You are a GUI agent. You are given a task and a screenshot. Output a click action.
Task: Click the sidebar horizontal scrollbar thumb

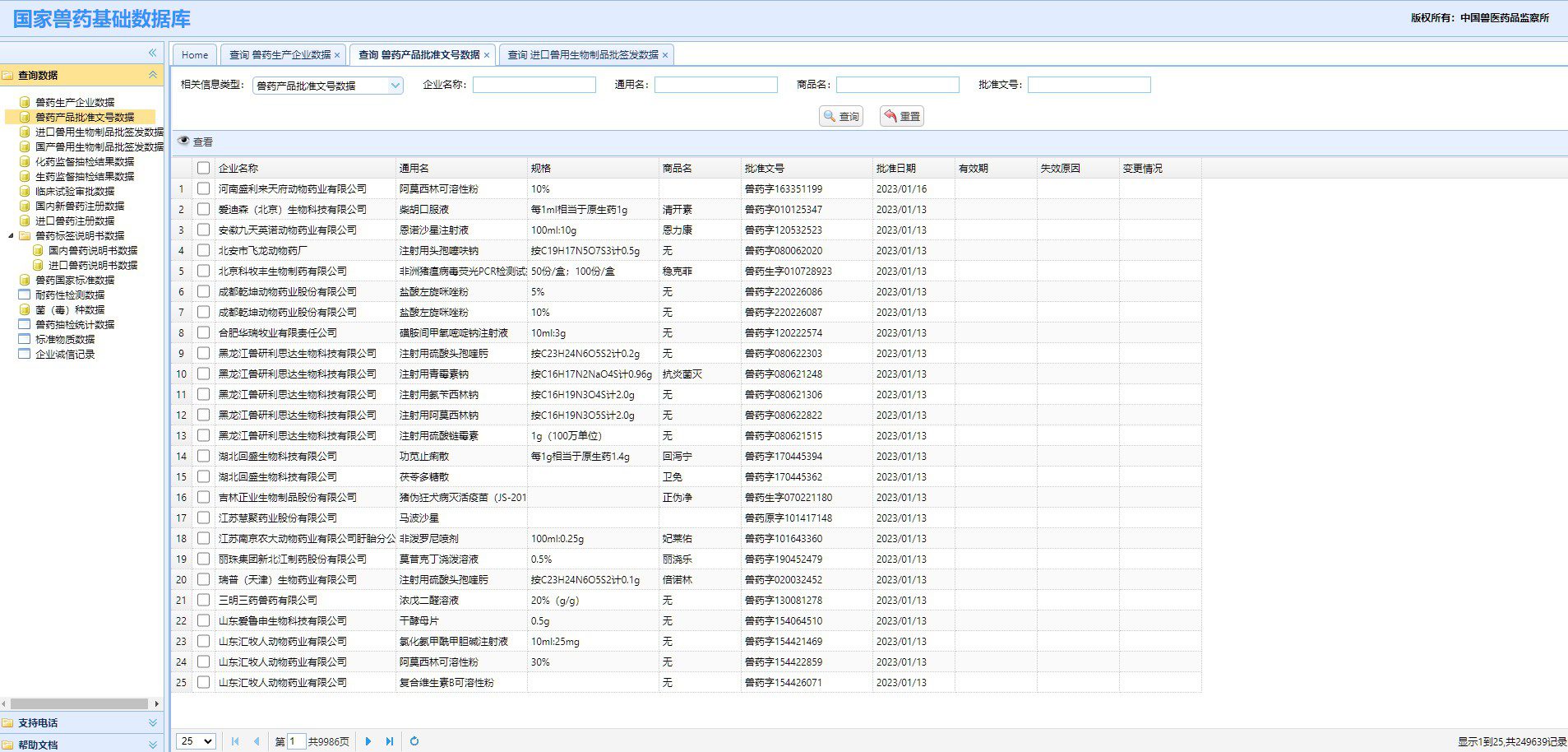(78, 703)
